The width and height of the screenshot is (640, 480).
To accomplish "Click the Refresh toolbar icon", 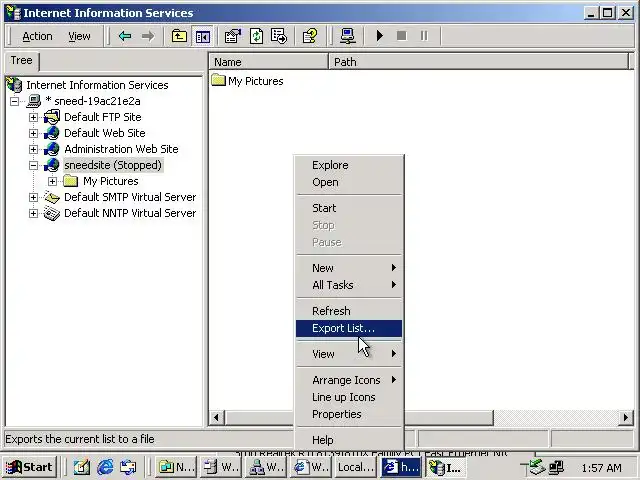I will 256,36.
